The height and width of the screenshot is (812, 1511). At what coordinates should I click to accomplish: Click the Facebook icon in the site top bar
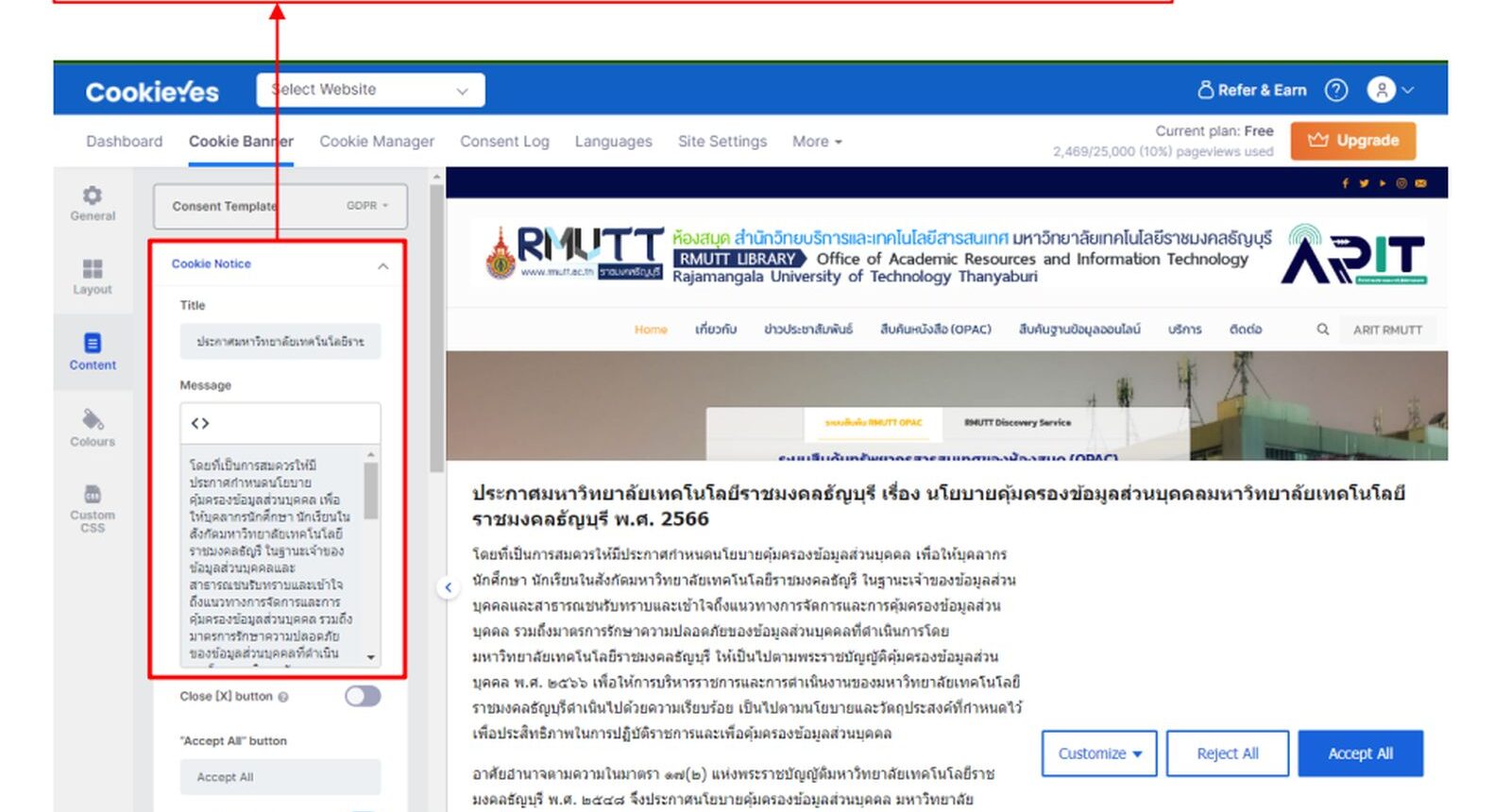pyautogui.click(x=1345, y=183)
